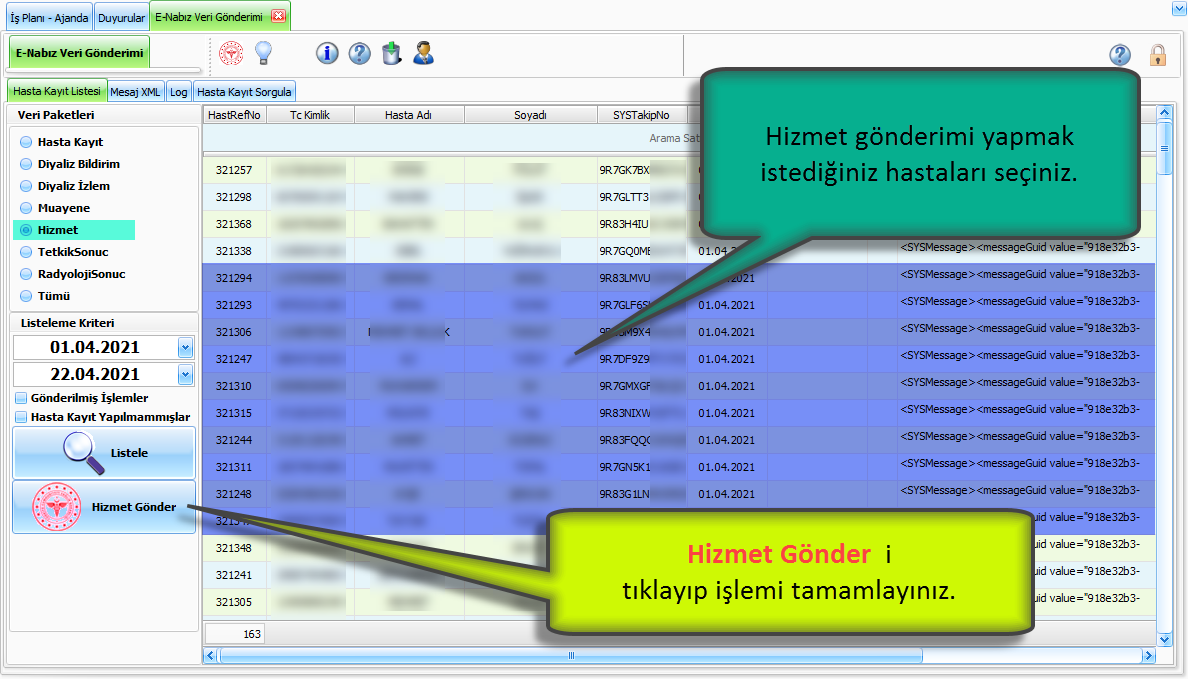
Task: Sort by the Hasta Adı column header
Action: tap(408, 115)
